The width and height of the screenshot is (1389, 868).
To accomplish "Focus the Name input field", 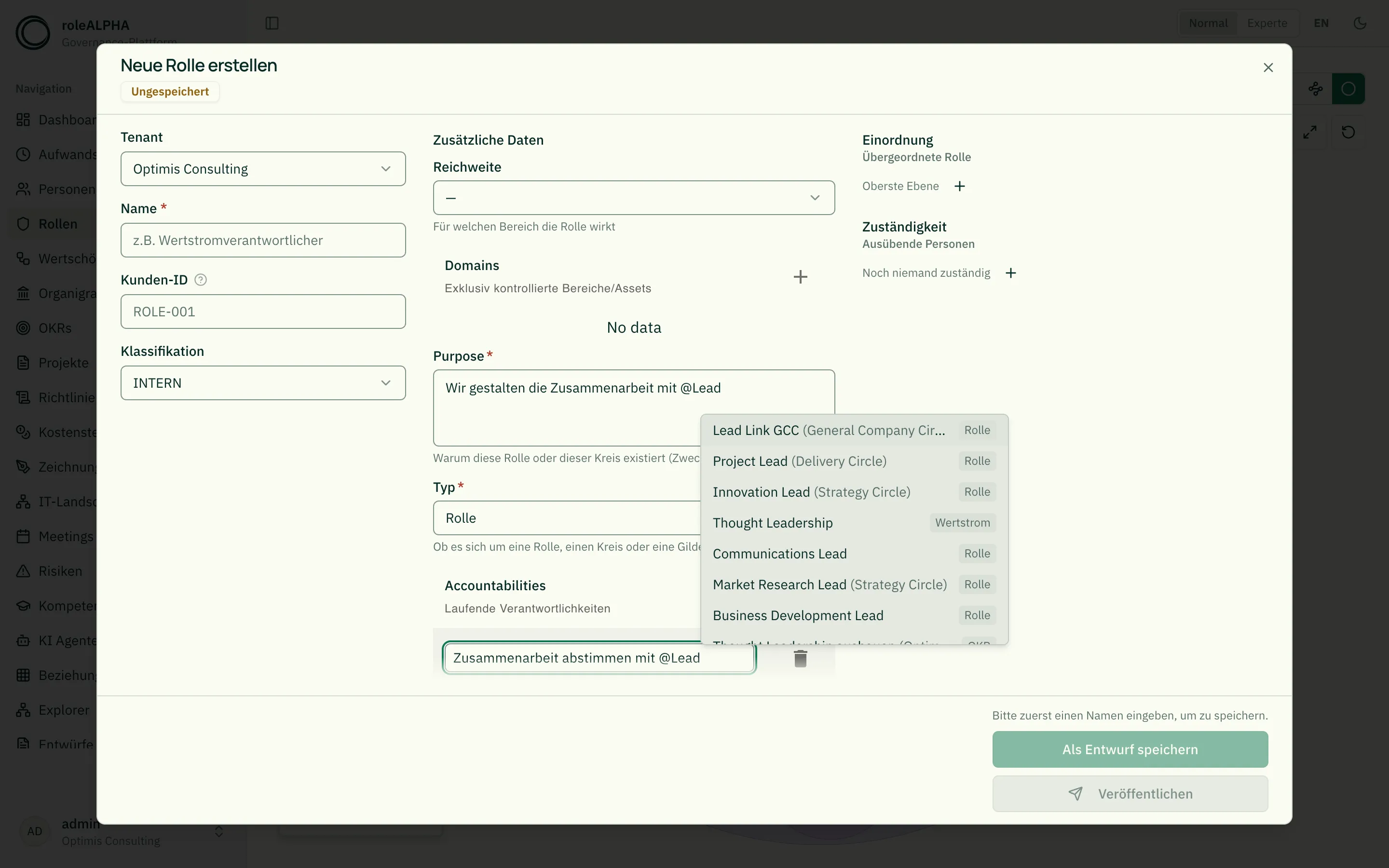I will (263, 240).
